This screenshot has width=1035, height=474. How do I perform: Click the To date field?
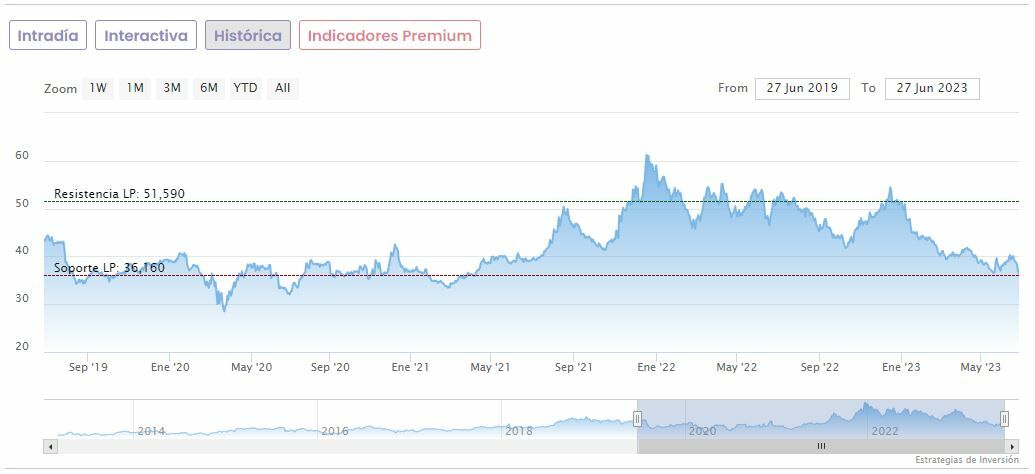(932, 88)
